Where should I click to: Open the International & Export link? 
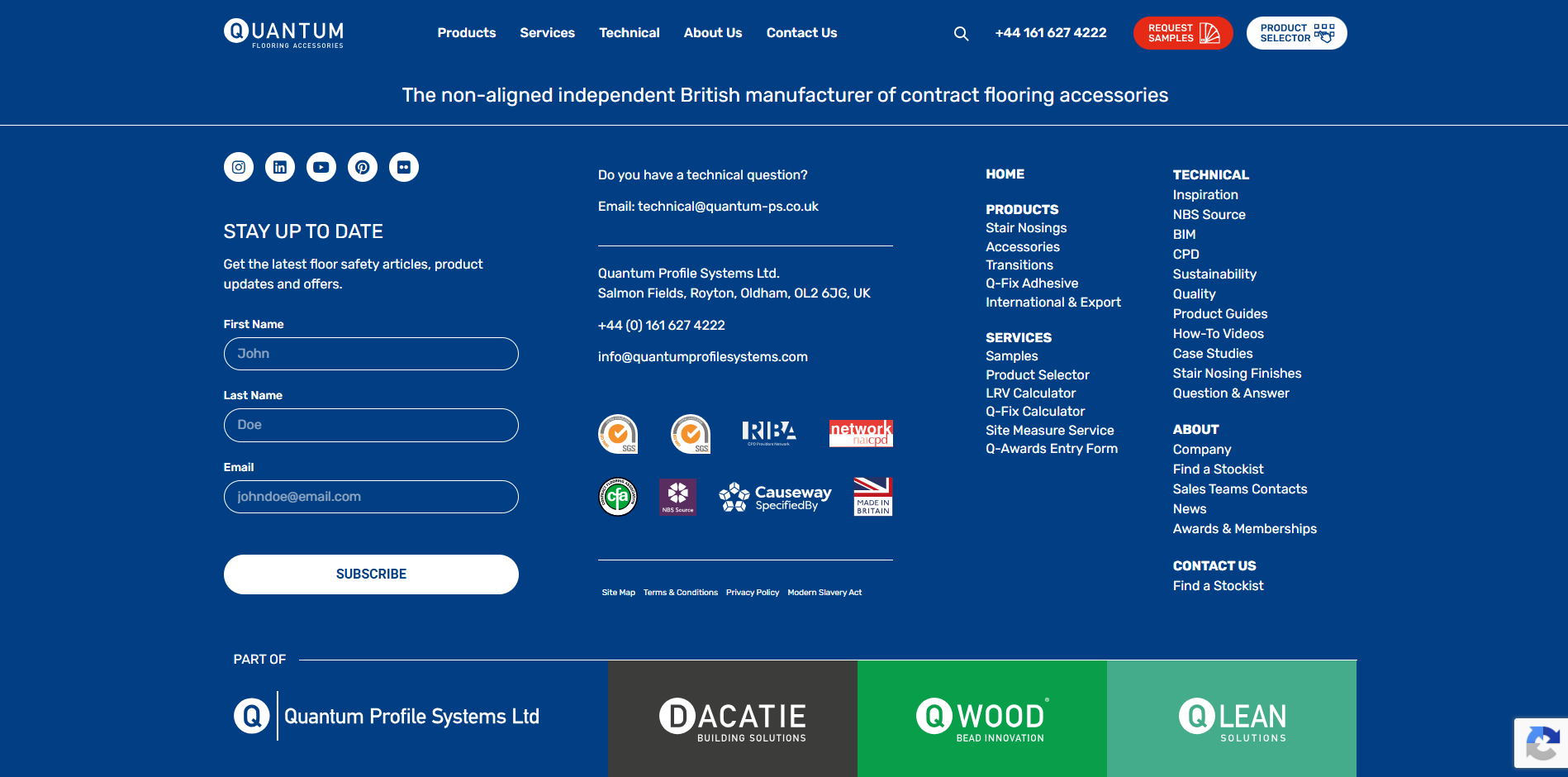pos(1053,303)
